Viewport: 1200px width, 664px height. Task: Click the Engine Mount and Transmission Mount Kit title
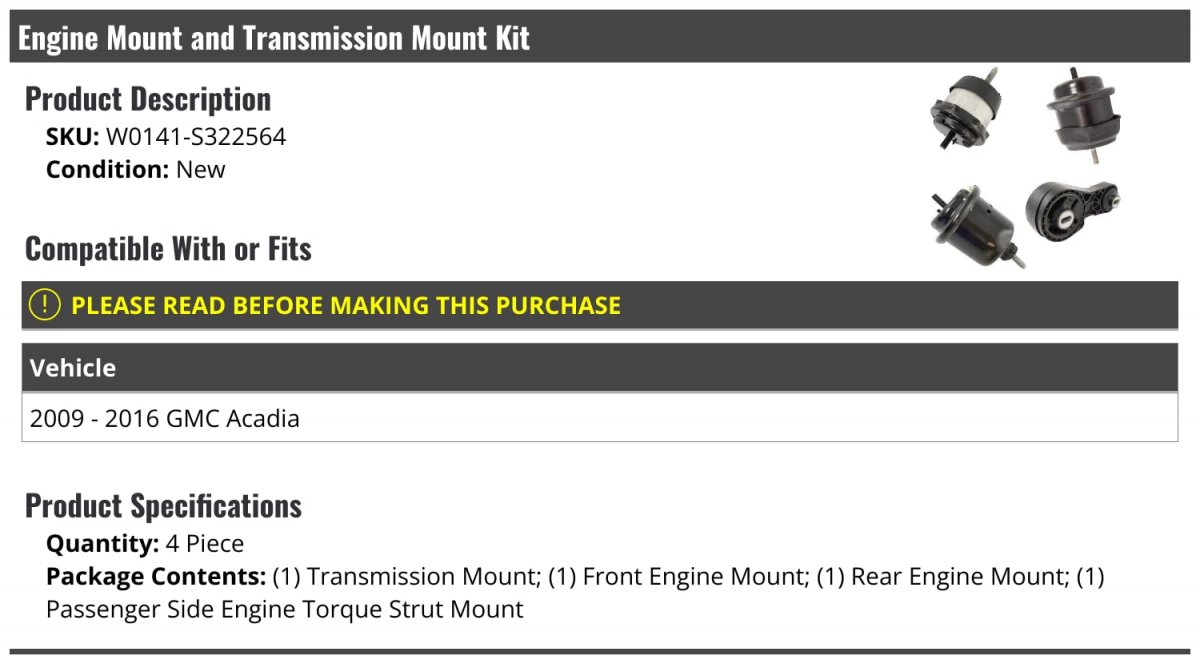(274, 38)
